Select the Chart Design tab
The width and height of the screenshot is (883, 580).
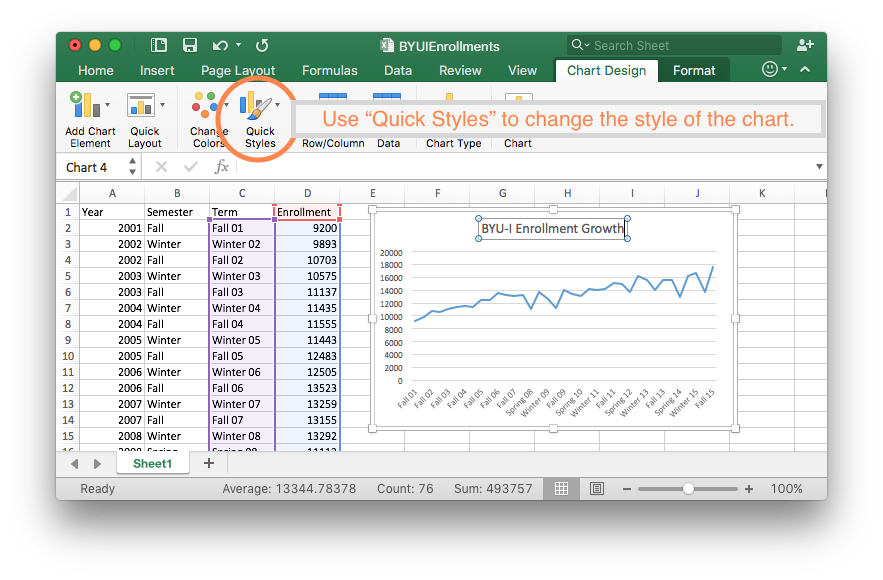pos(606,70)
